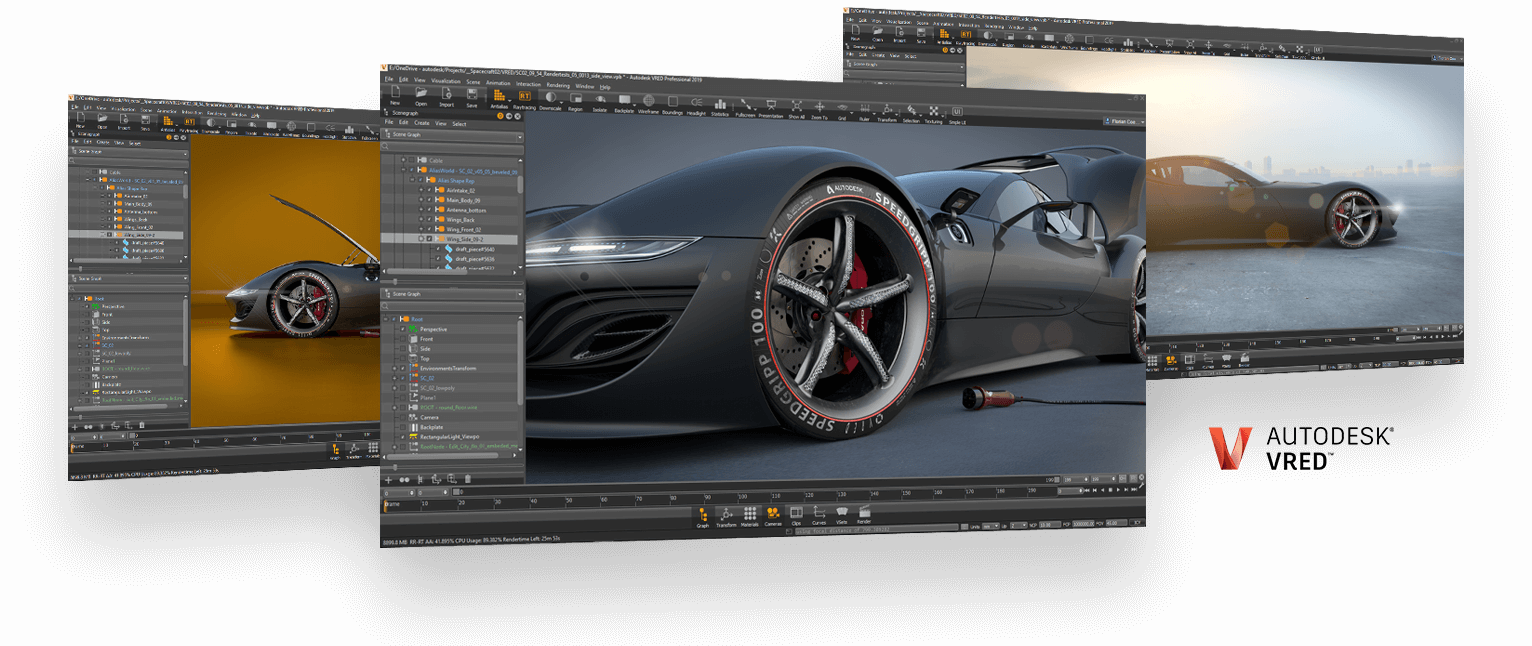1532x646 pixels.
Task: Open the Scene menu in center window
Action: pos(473,82)
